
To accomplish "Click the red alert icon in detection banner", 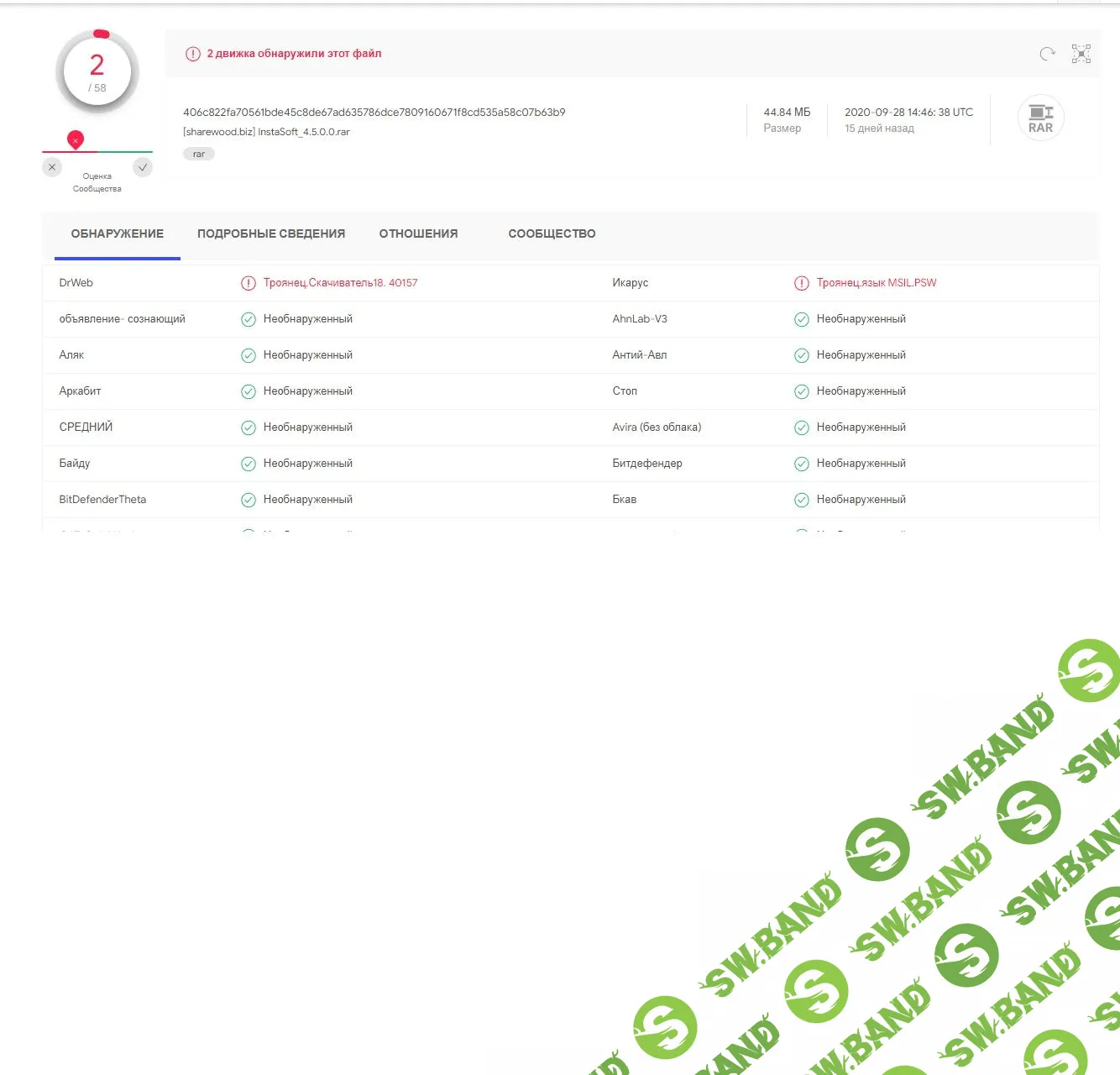I will (x=193, y=54).
